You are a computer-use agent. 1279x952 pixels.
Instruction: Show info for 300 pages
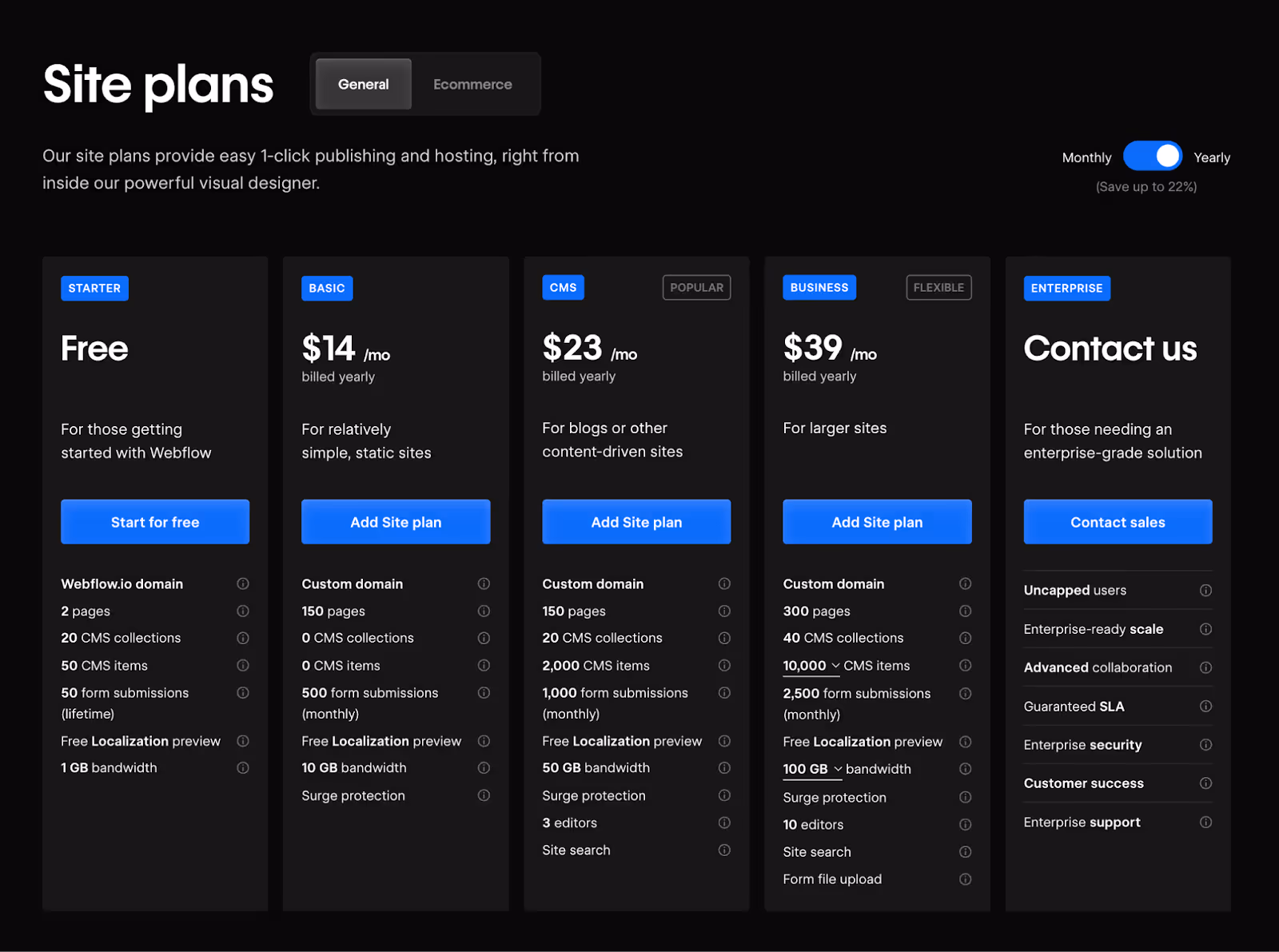(965, 611)
